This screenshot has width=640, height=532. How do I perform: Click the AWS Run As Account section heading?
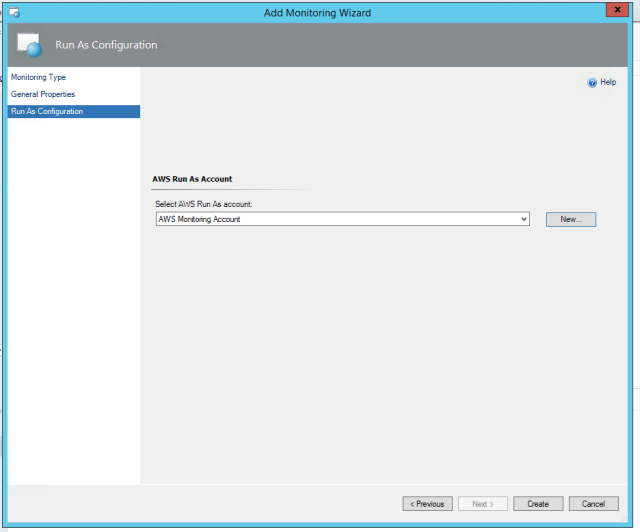click(x=192, y=179)
